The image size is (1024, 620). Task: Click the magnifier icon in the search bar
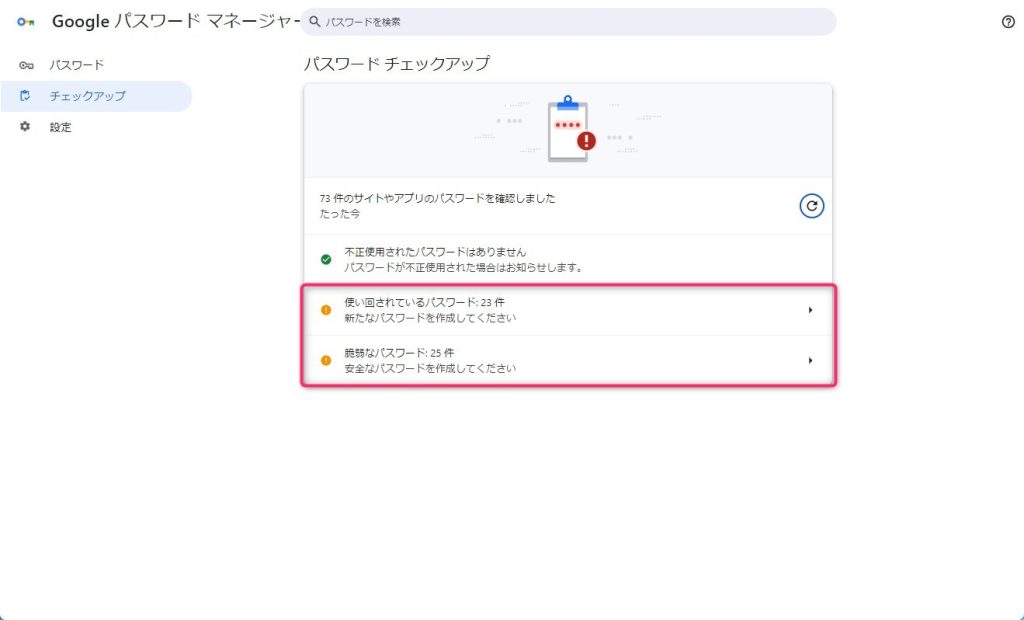(x=315, y=21)
